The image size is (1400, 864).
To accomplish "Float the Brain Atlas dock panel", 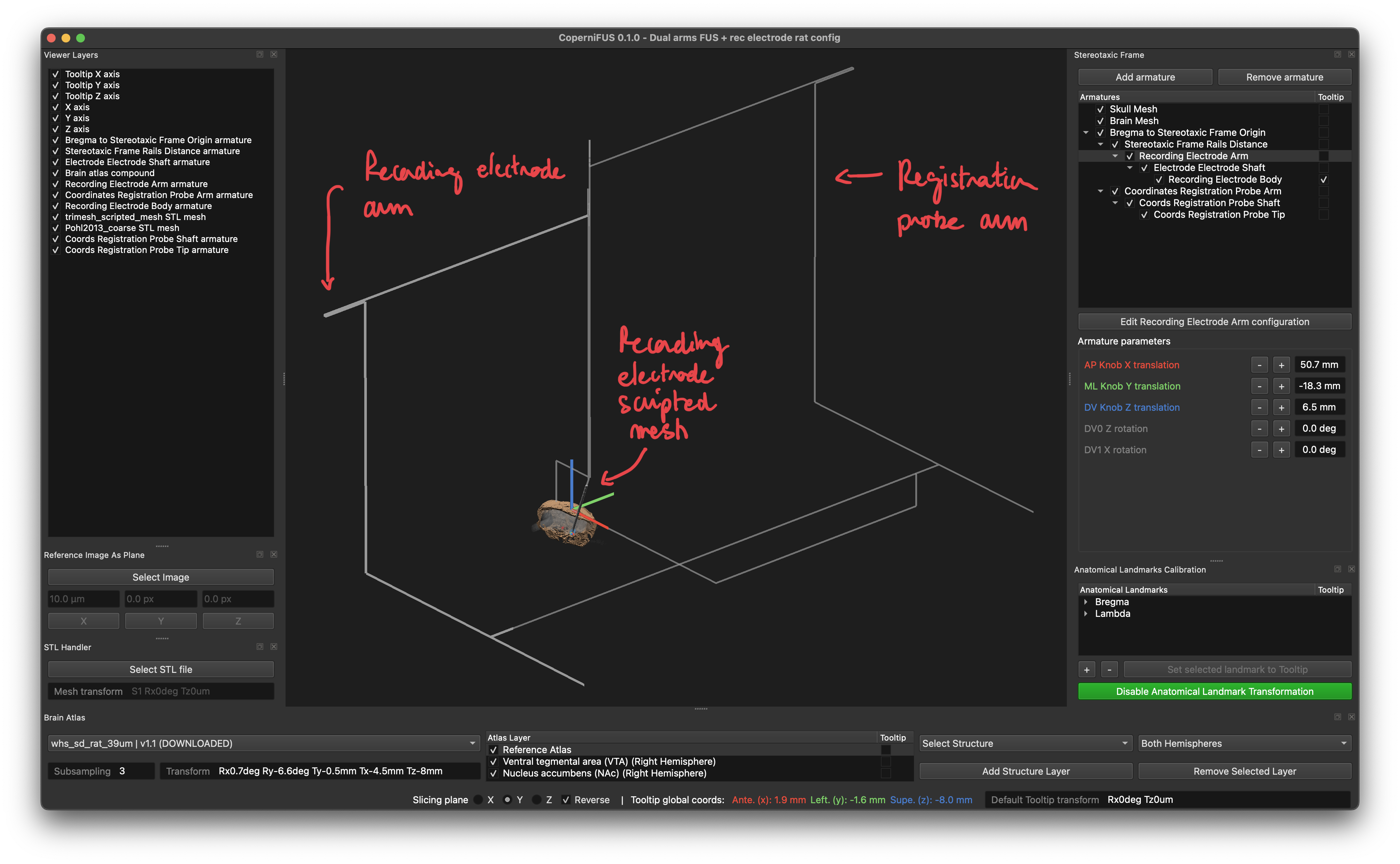I will point(1338,717).
